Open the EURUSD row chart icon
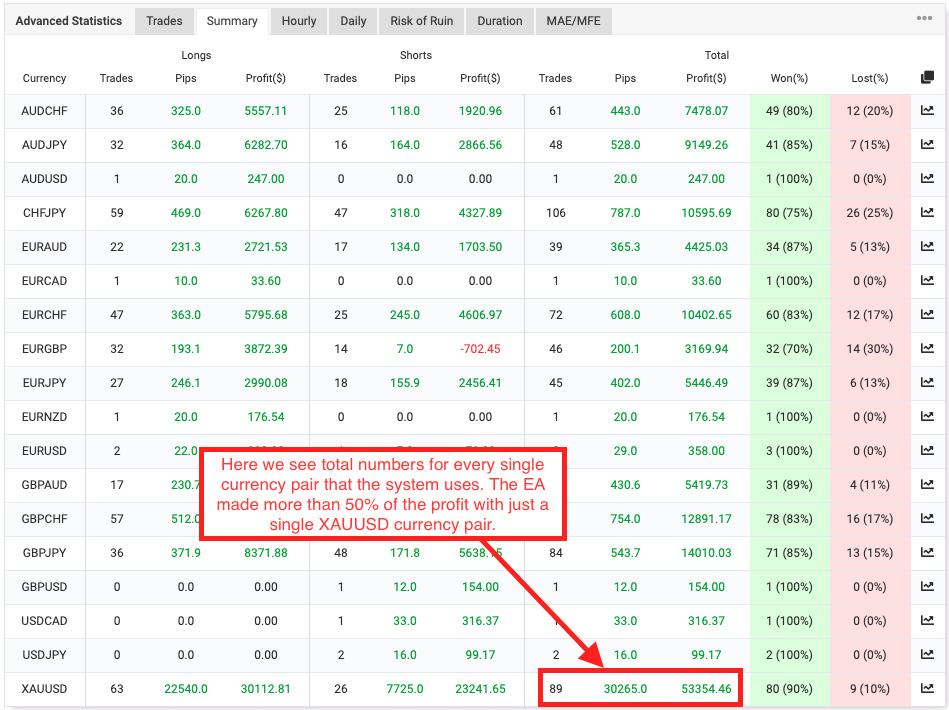Viewport: 949px width, 710px height. pos(927,450)
